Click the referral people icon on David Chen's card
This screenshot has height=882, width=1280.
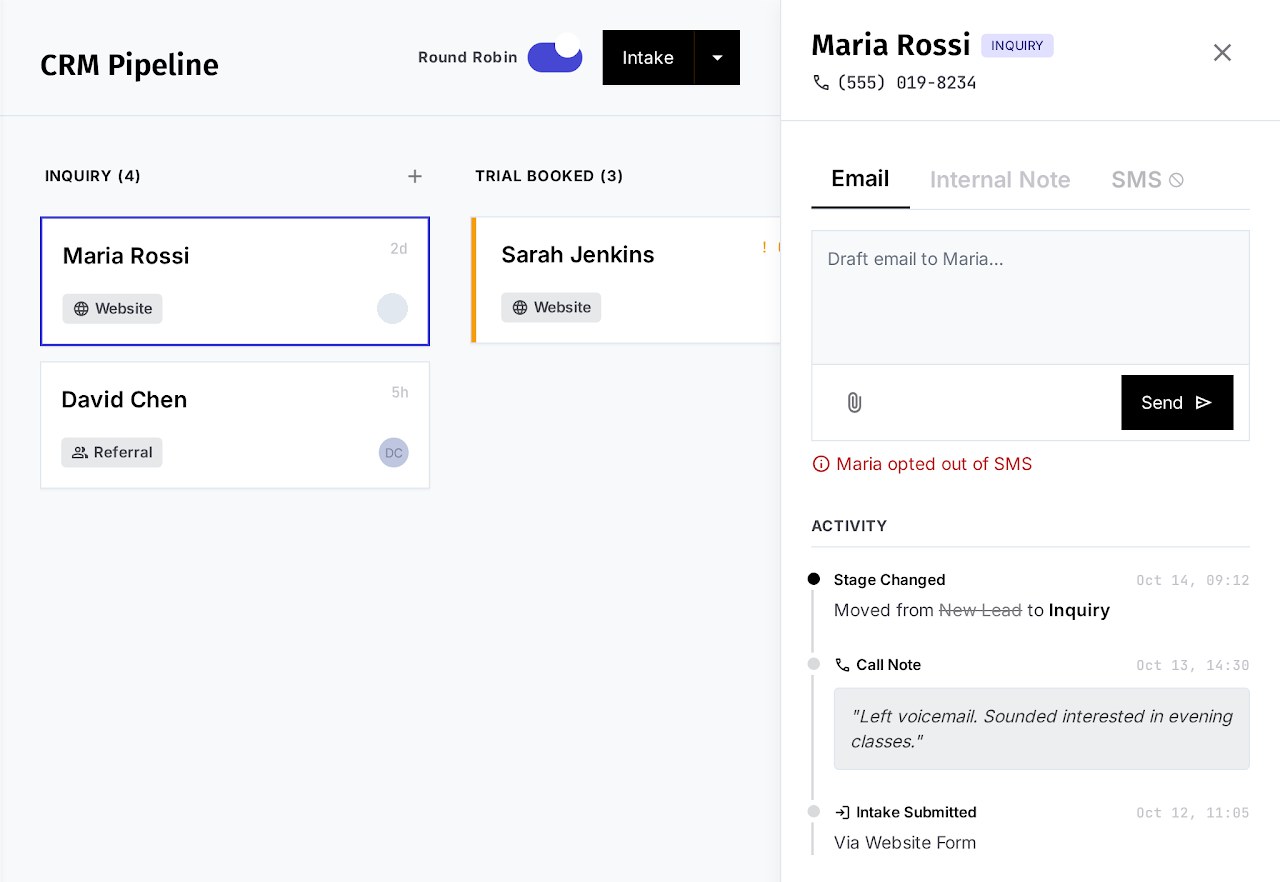[80, 453]
